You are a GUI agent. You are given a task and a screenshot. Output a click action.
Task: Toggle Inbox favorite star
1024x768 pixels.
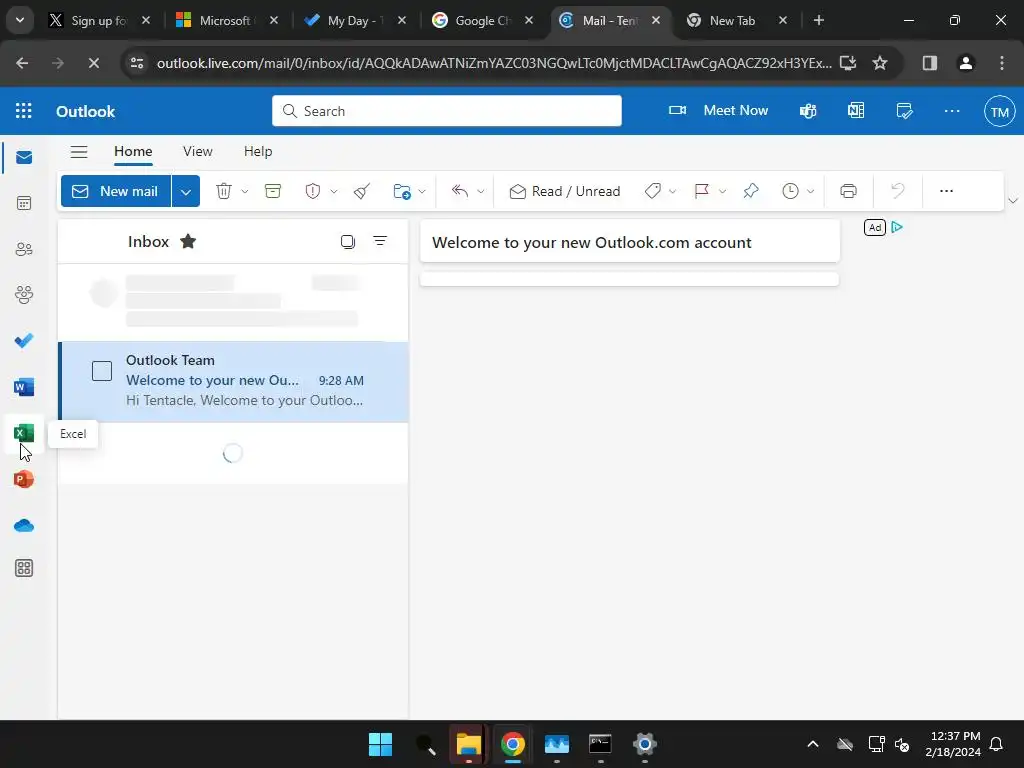coord(188,242)
